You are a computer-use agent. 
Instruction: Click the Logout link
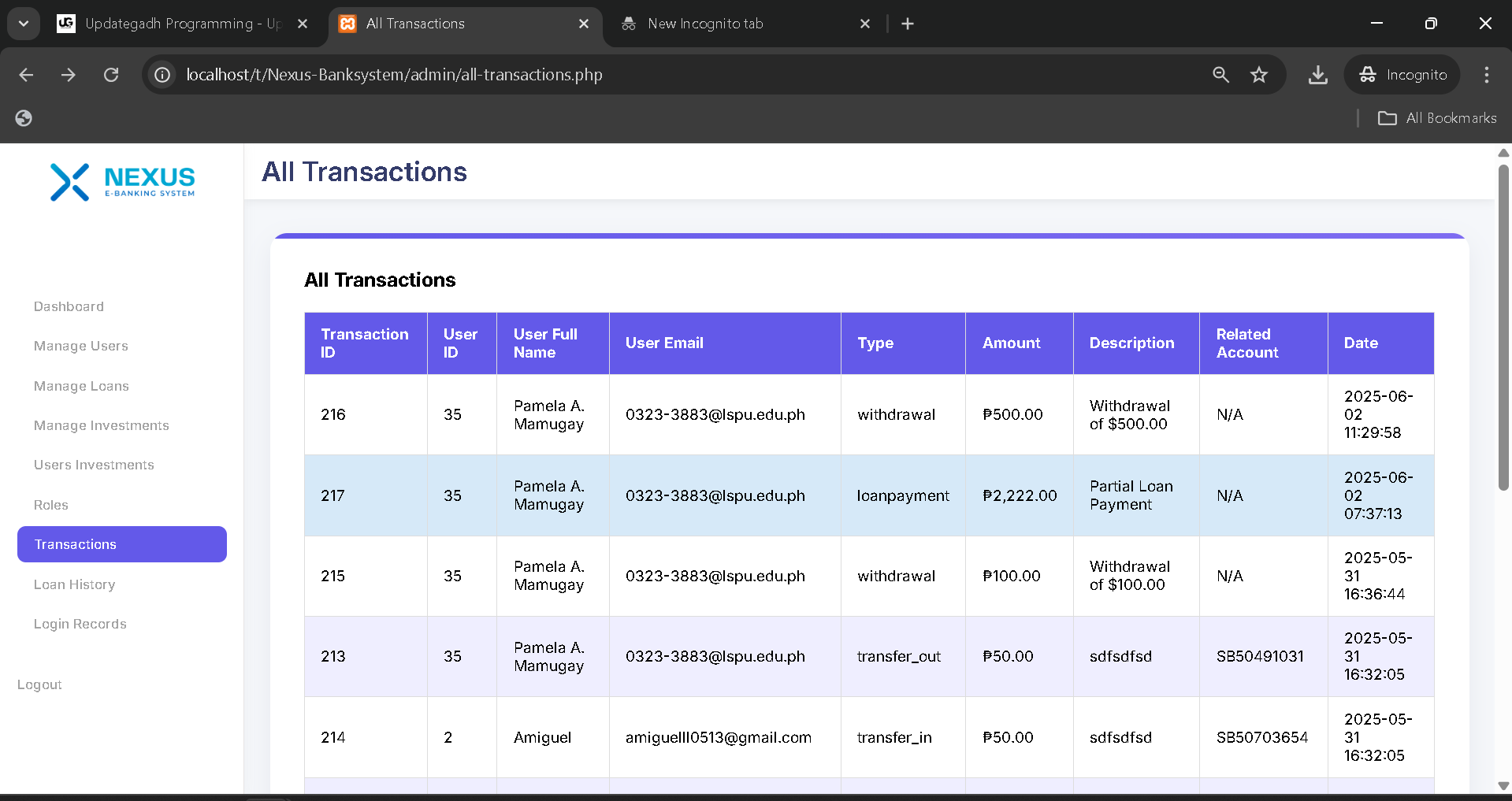(39, 684)
